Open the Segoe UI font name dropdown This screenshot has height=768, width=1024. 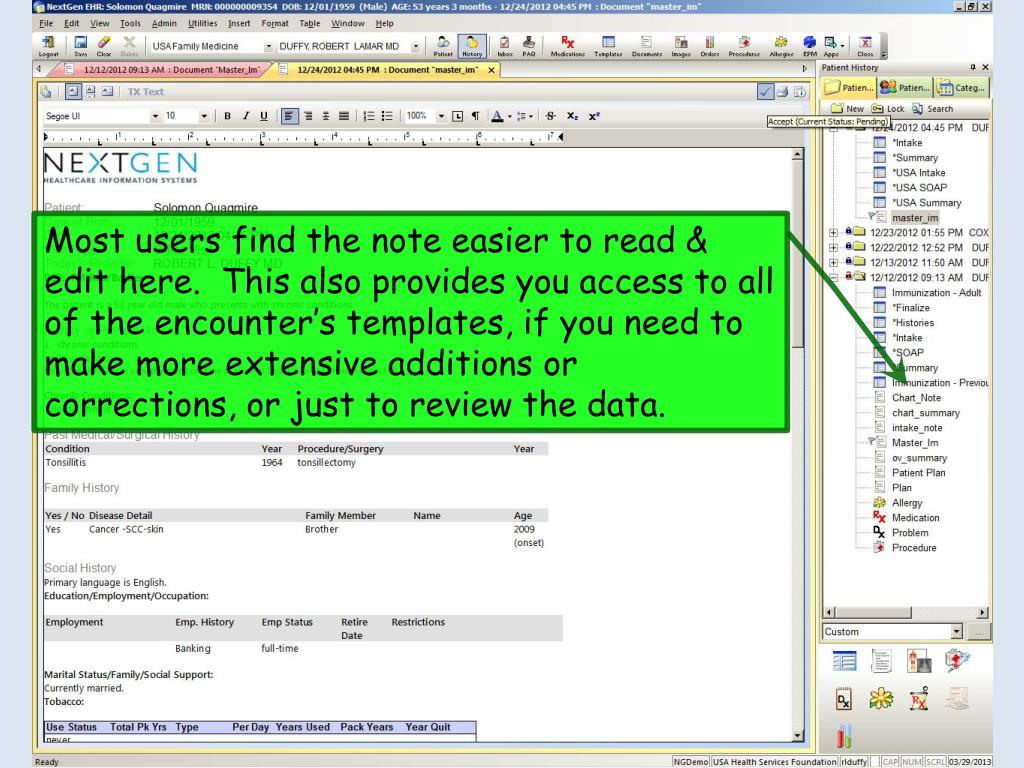[155, 116]
